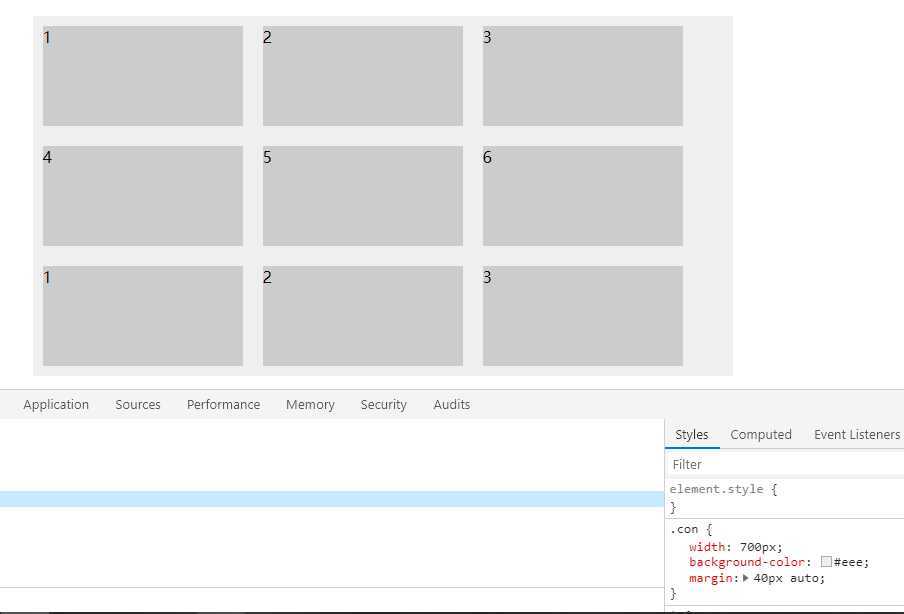Click the Filter styles input field
The height and width of the screenshot is (614, 904).
click(784, 465)
